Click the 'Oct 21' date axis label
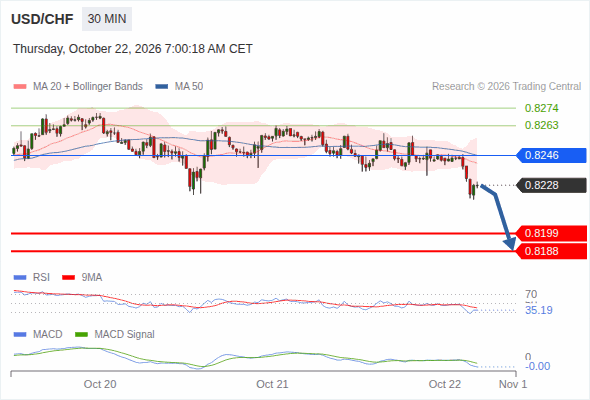Screen dimensions: 590x400 (x=272, y=384)
